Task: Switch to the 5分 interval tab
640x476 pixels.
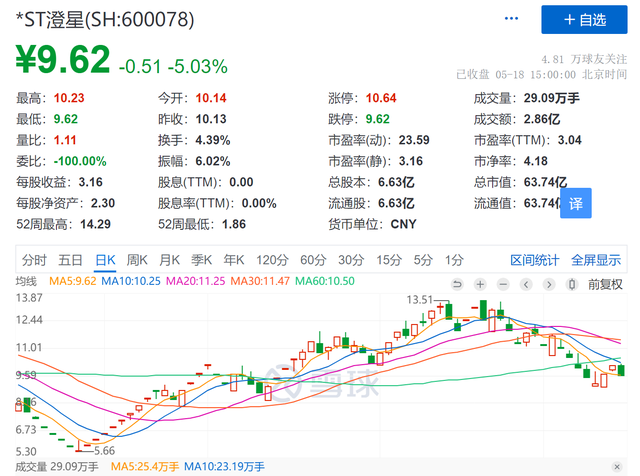Action: pos(423,260)
